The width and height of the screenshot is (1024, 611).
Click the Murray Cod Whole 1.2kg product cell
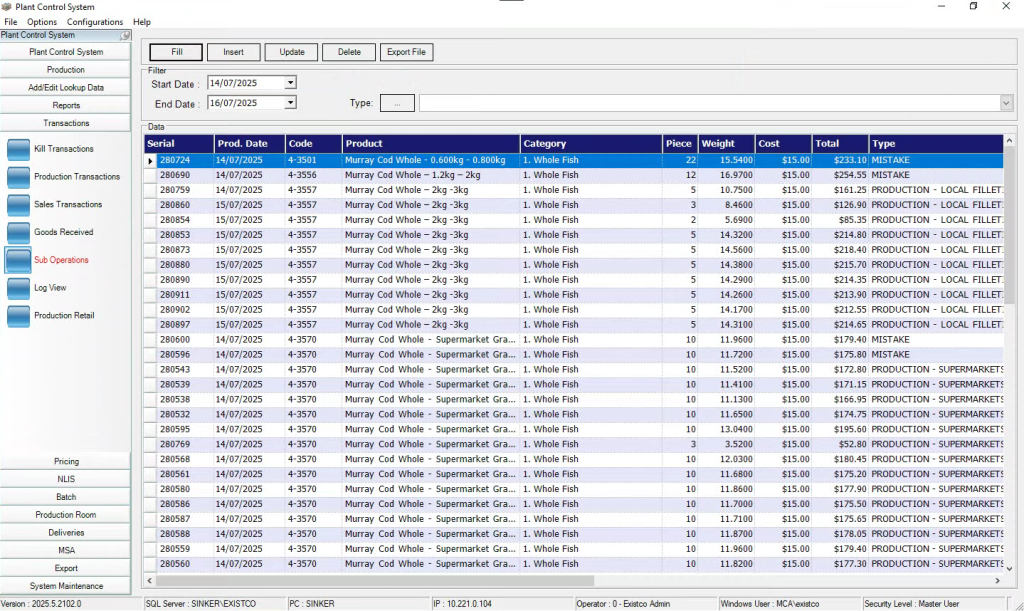pos(431,175)
